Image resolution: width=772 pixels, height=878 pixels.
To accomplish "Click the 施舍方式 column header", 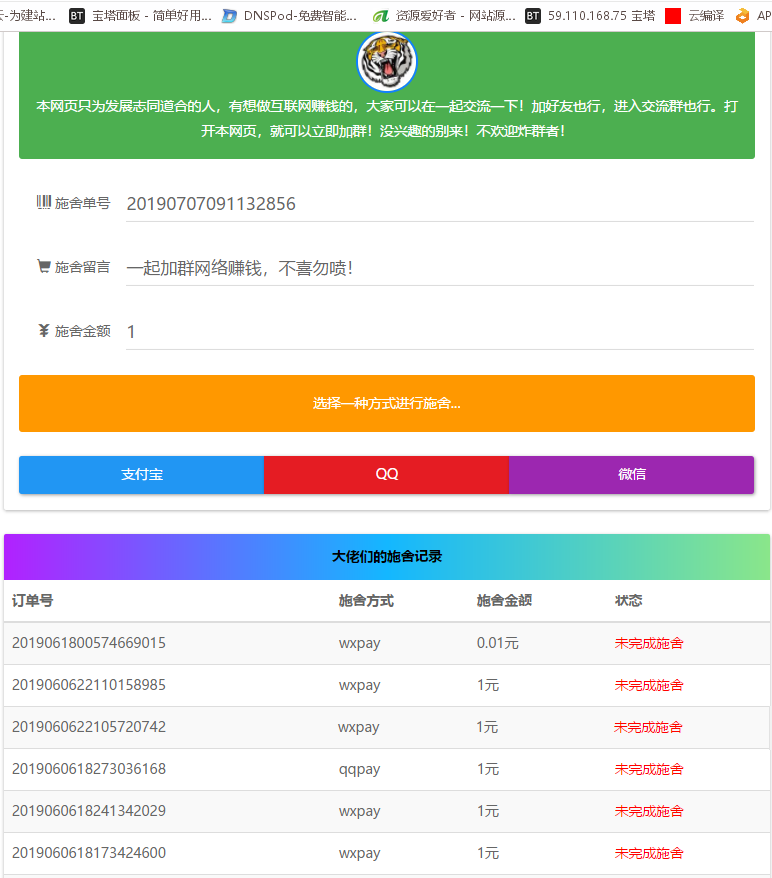I will point(366,601).
